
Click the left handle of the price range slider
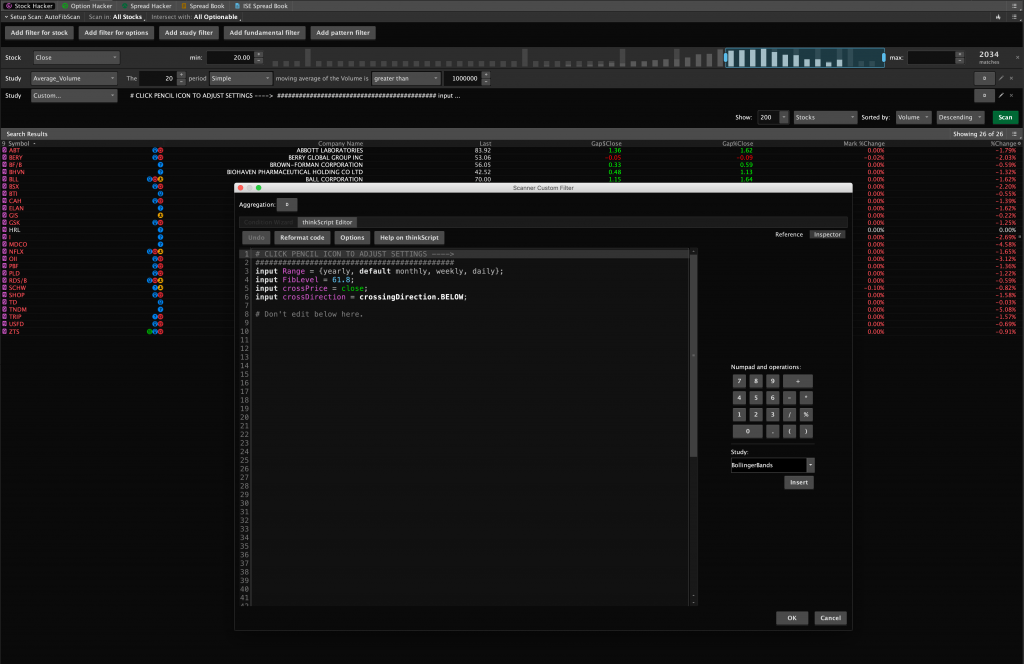(x=726, y=58)
